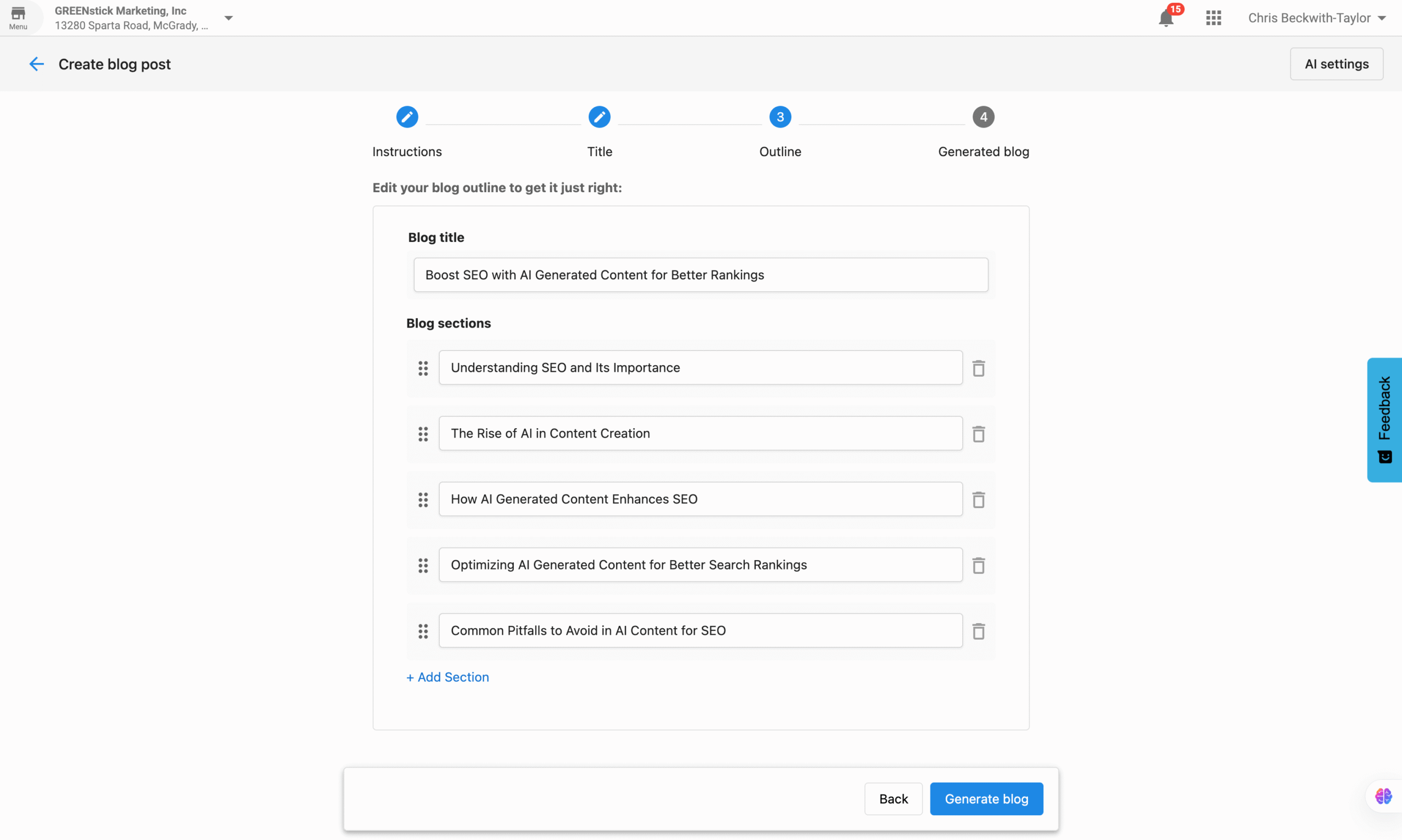Grab drag handle for Optimizing AI Generated Content
The width and height of the screenshot is (1402, 840).
point(423,566)
